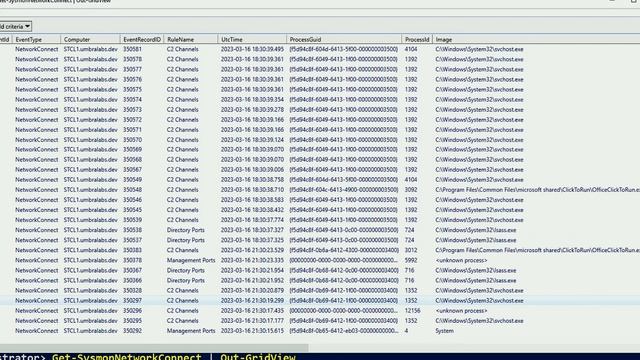Click UtcTime 2023-03-16 18:30:38.432
Viewport: 640px width, 360px height.
click(252, 210)
